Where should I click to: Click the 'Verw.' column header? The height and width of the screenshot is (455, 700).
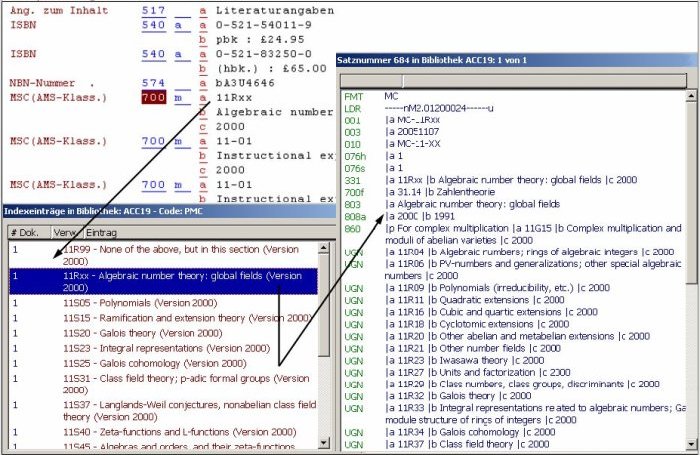(x=66, y=233)
